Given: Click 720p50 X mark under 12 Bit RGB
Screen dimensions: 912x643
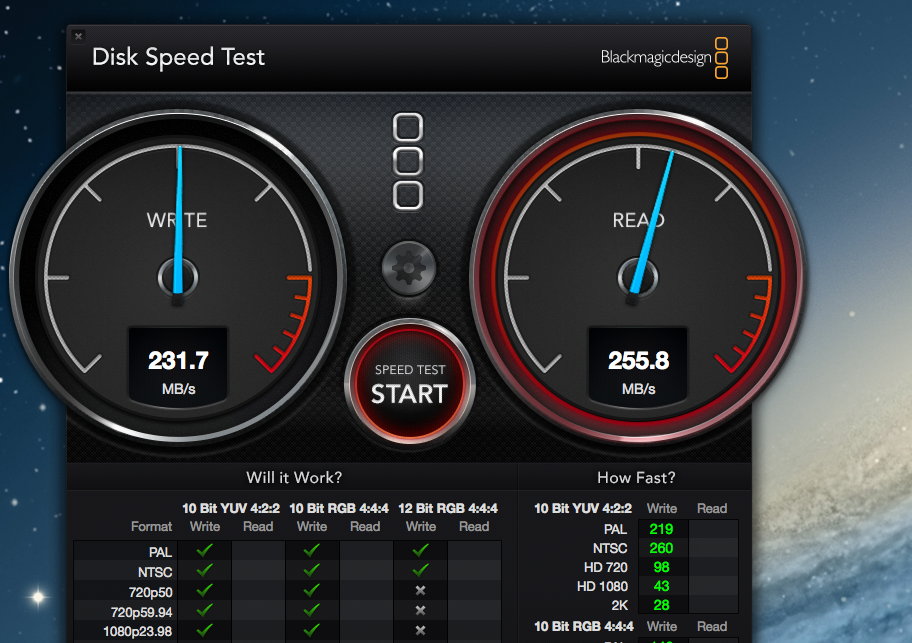Looking at the screenshot, I should (x=421, y=591).
